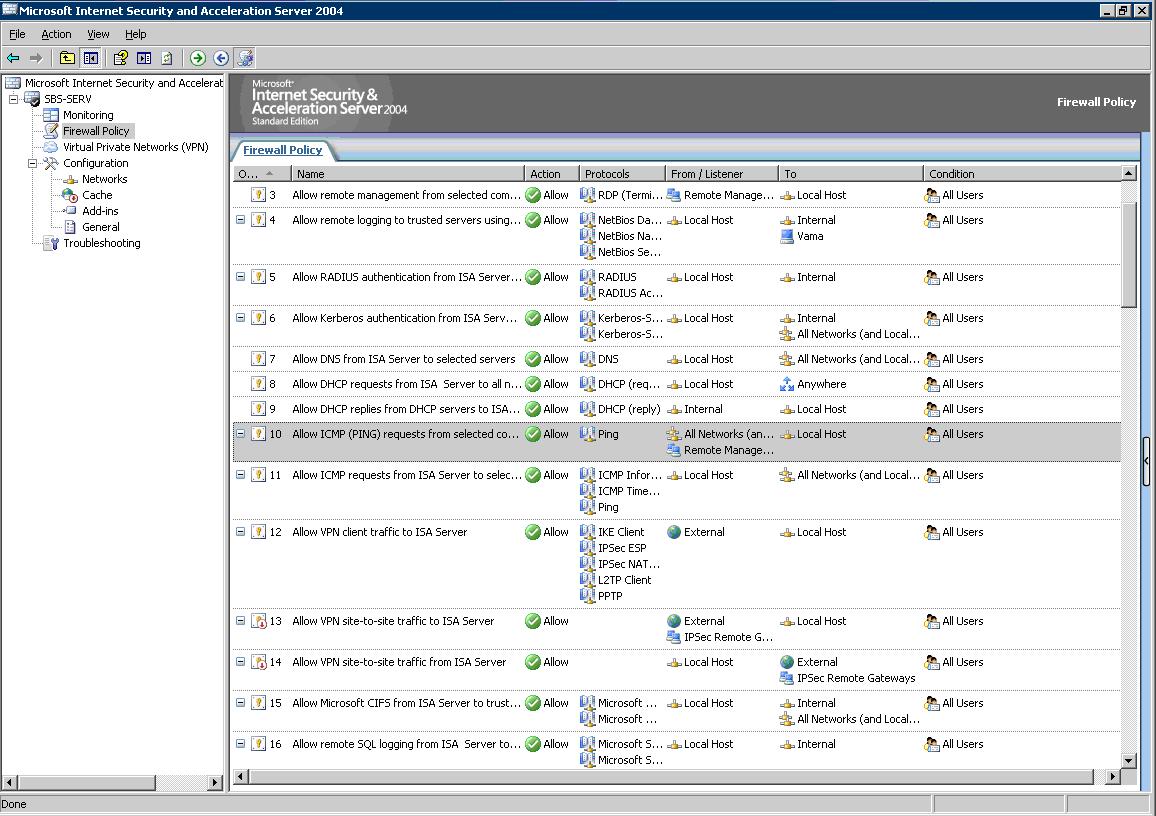Click green Allow checkmark on rule 7
The image size is (1156, 816).
[533, 359]
